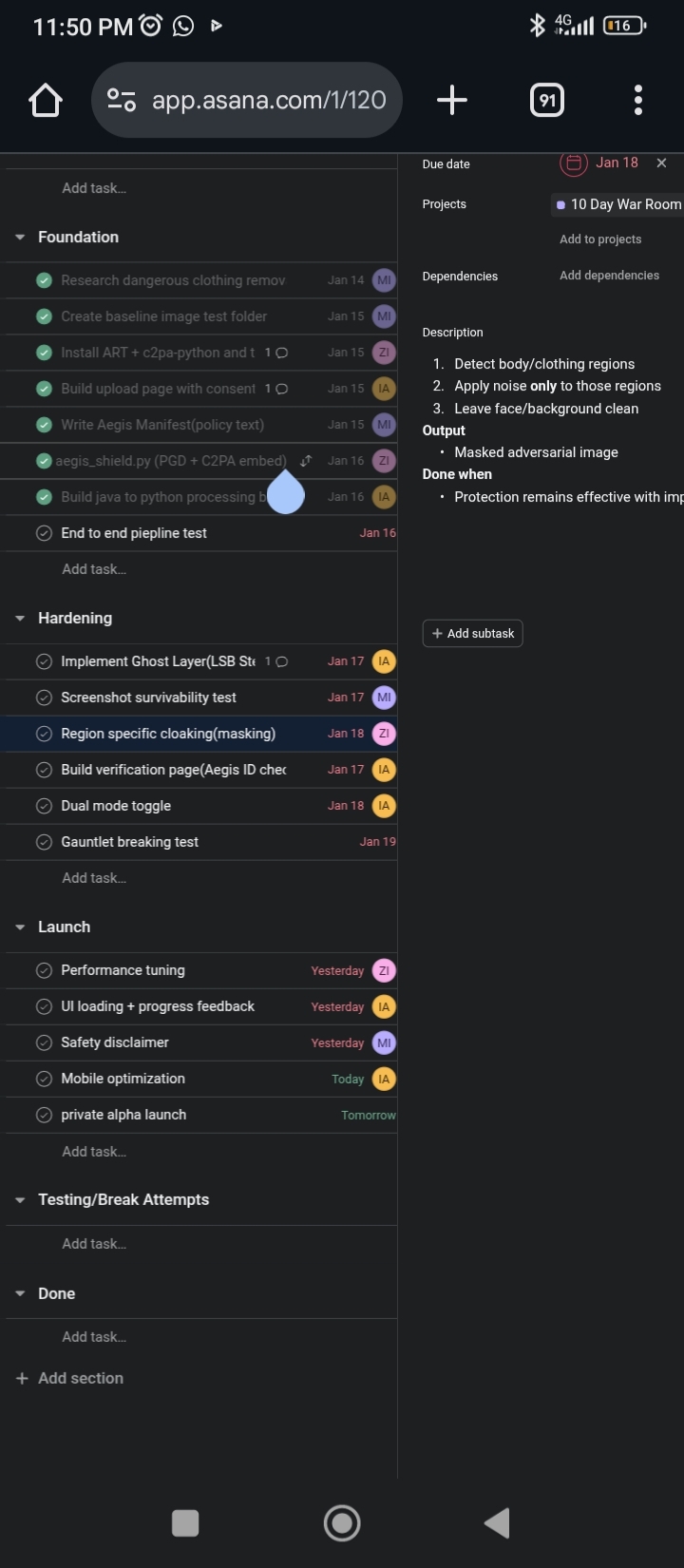
Task: Open the Gauntlet breaking test task
Action: tap(130, 842)
